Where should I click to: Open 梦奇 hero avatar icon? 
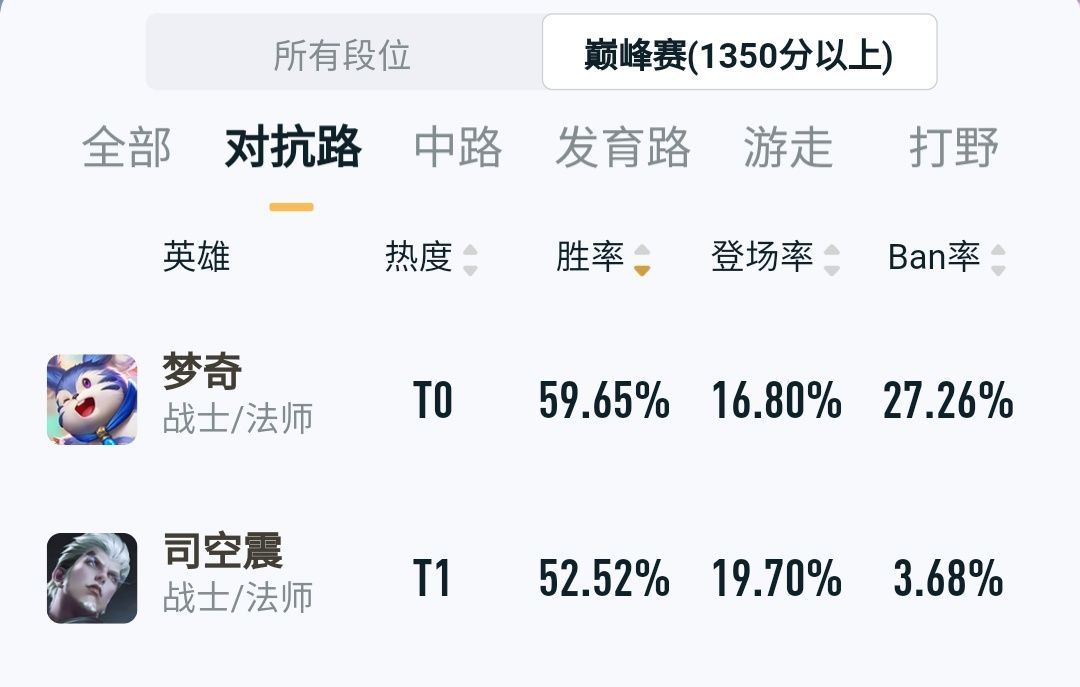coord(92,400)
